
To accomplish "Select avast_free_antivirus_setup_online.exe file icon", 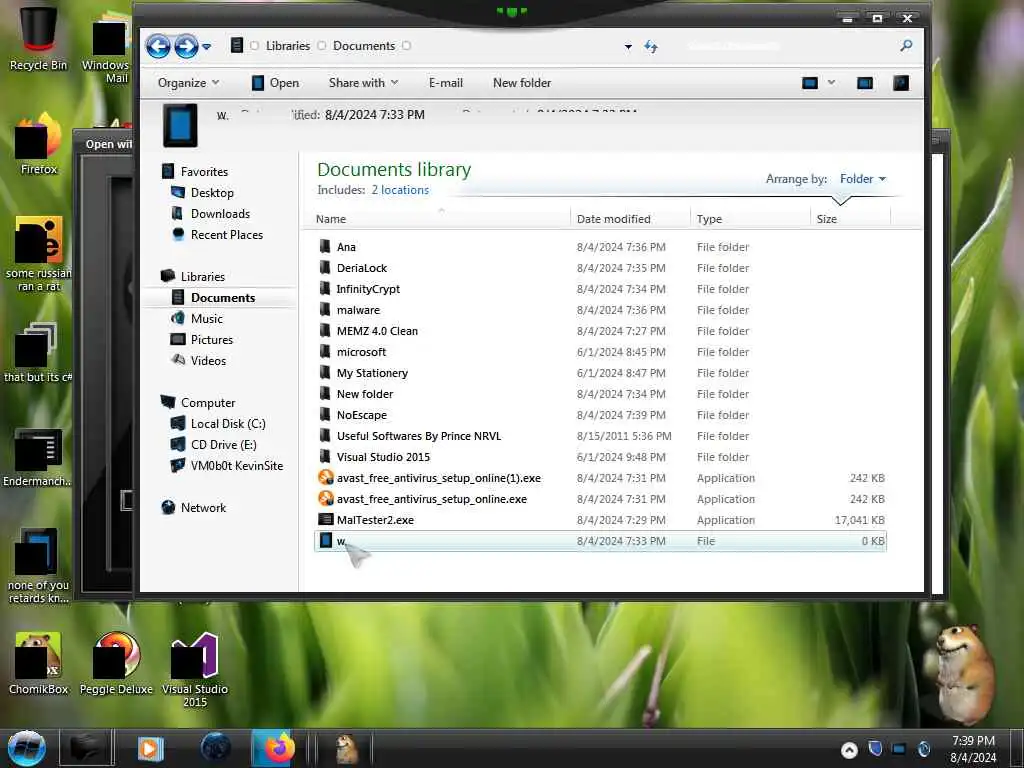I will click(325, 499).
